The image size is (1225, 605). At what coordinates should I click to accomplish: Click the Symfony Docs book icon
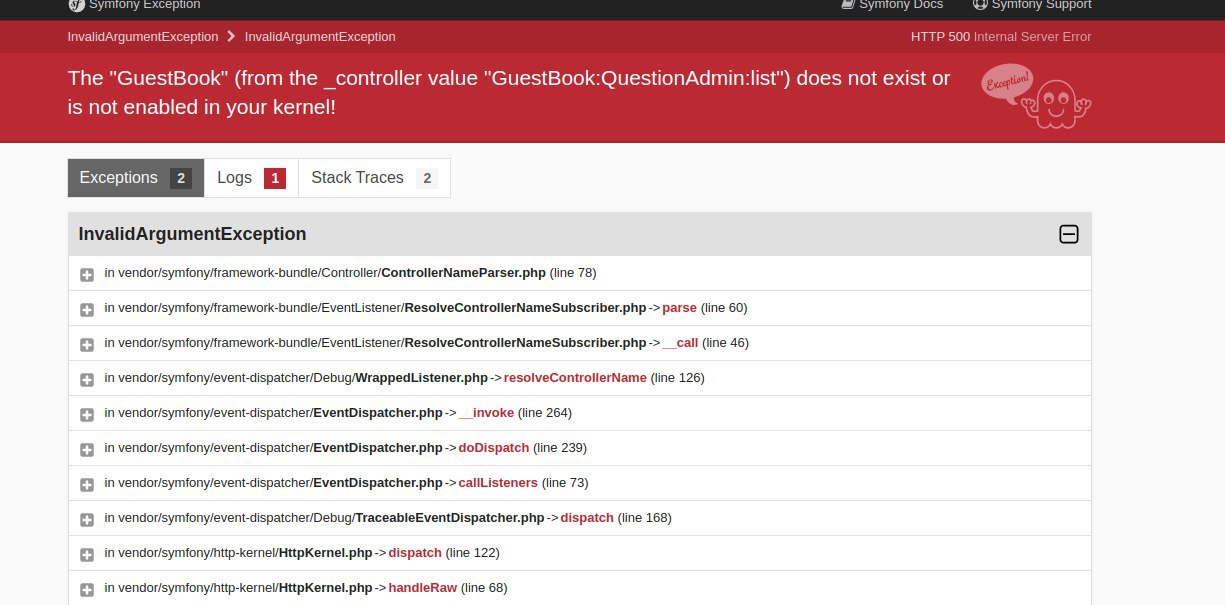click(848, 4)
